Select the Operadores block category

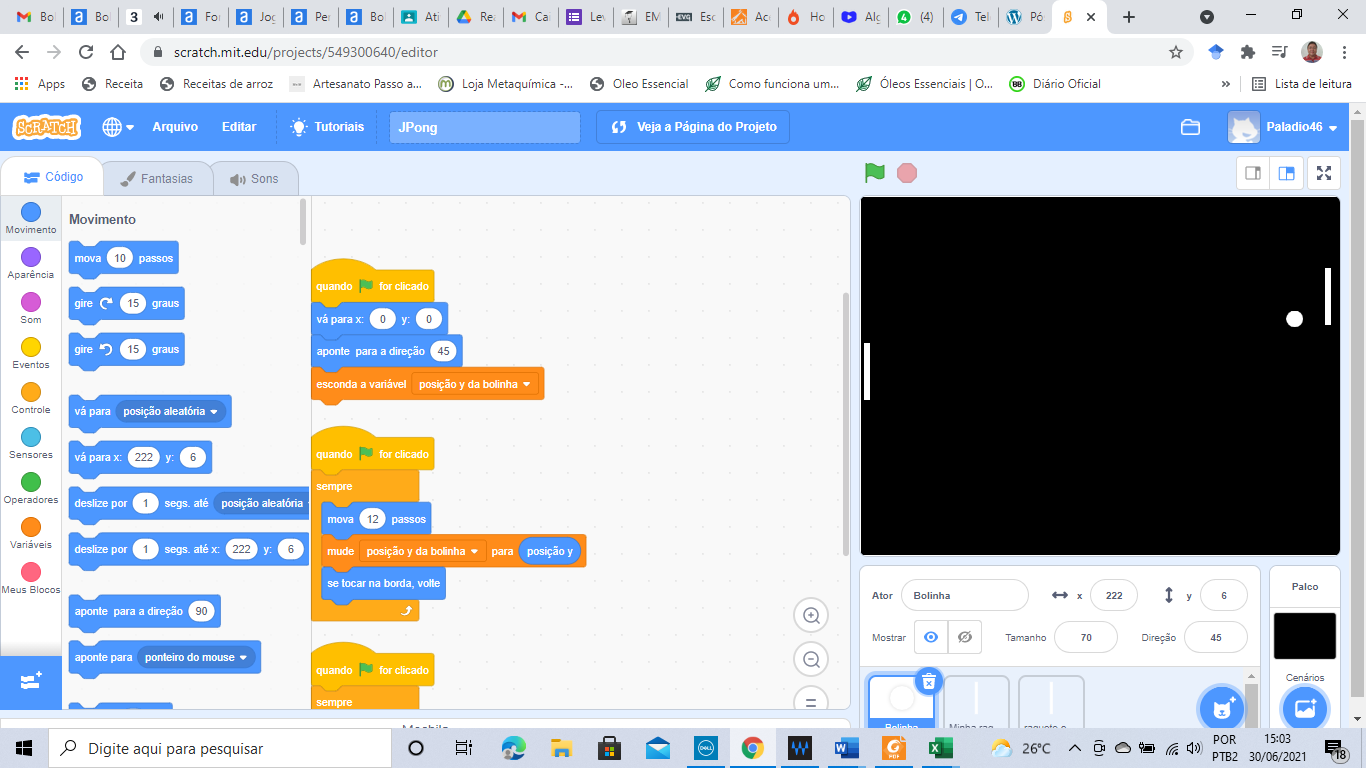(x=31, y=489)
